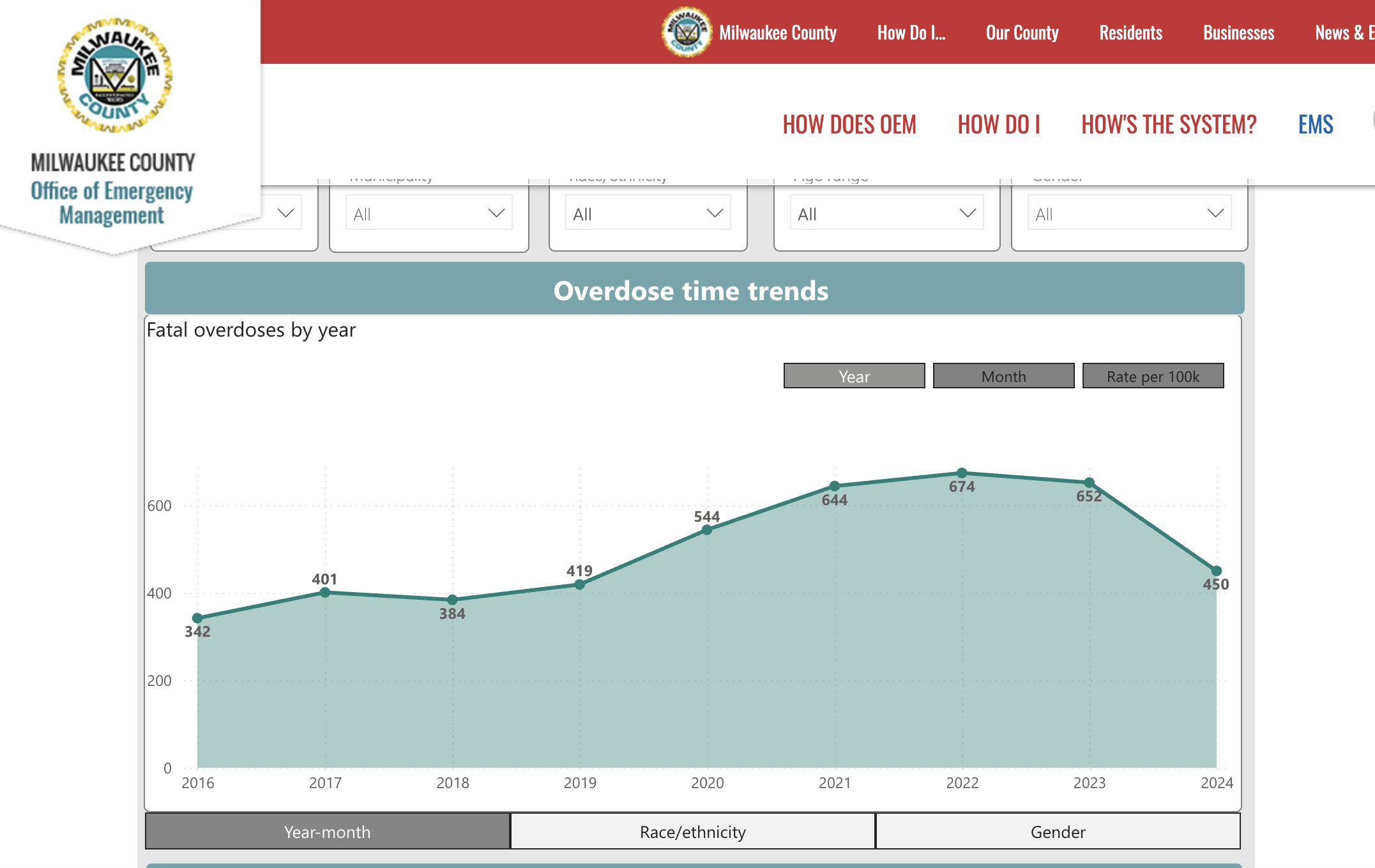Screen dimensions: 1375x868
Task: Open the Age range dropdown
Action: pyautogui.click(x=886, y=212)
